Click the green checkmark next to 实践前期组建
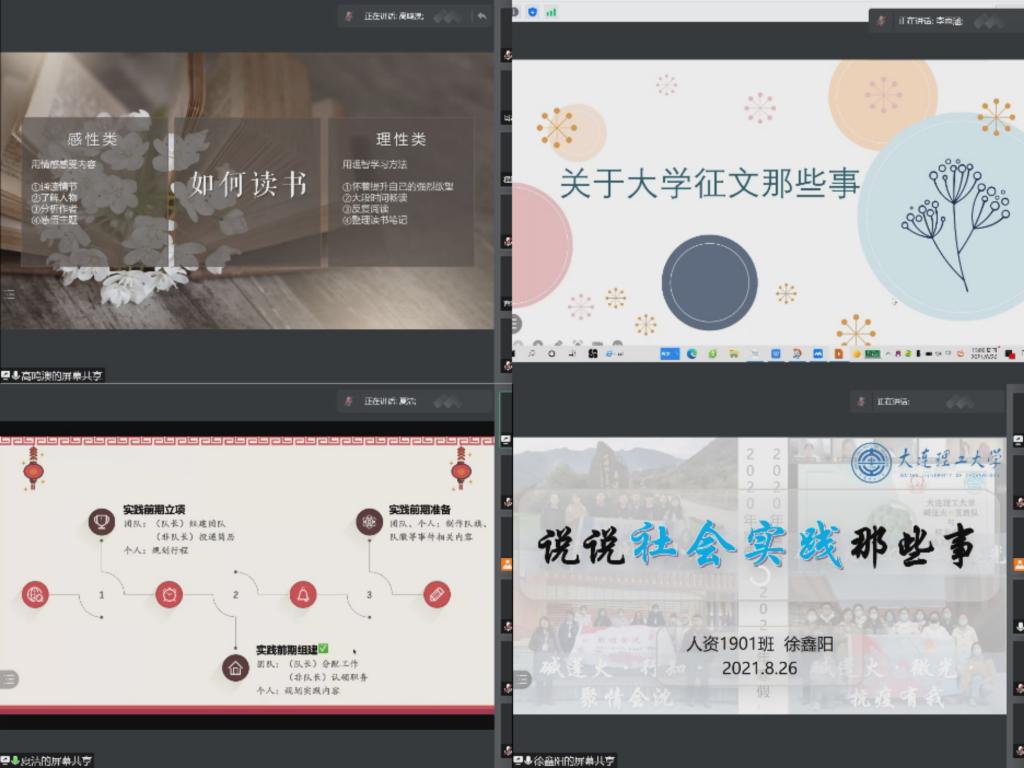 point(323,648)
